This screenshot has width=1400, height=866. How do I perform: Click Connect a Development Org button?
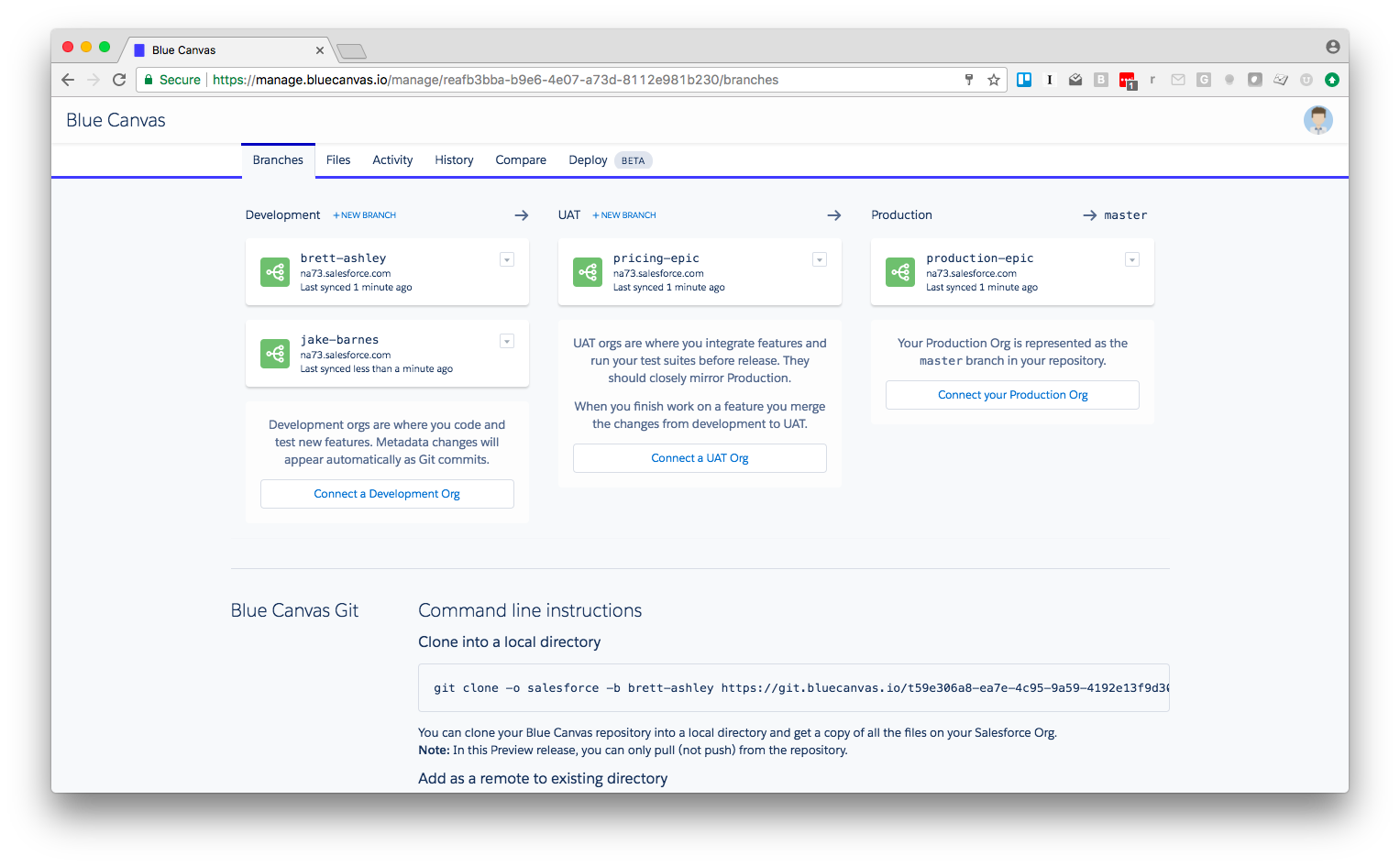tap(387, 494)
